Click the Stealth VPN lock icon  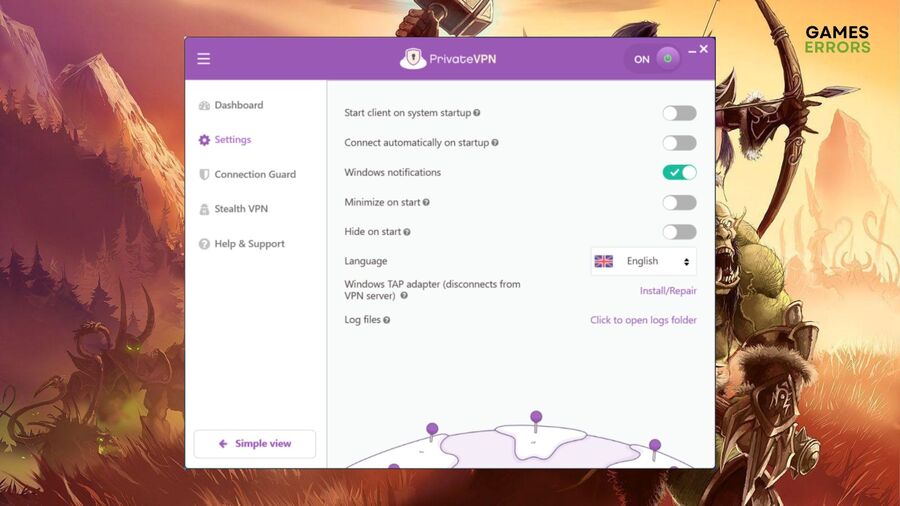coord(204,209)
